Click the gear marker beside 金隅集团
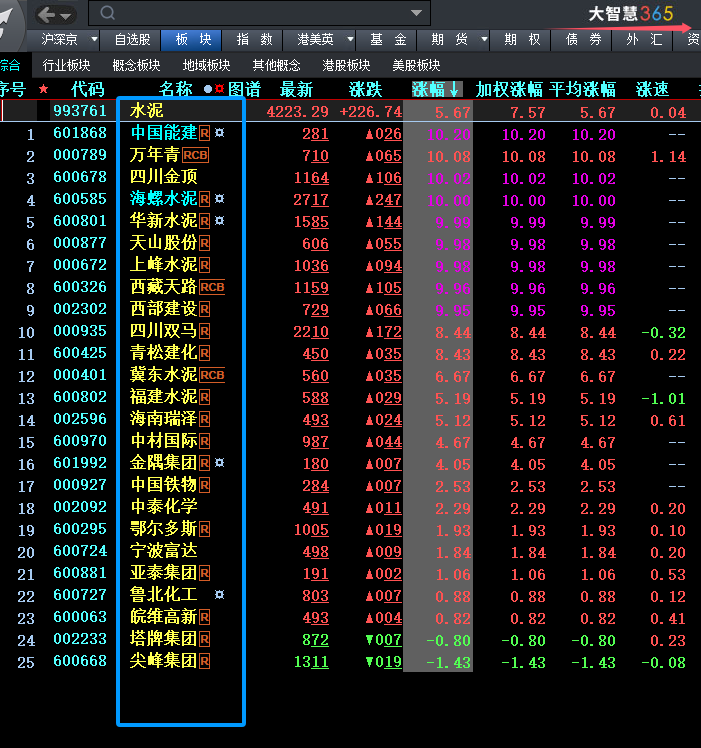701x748 pixels. [x=220, y=463]
